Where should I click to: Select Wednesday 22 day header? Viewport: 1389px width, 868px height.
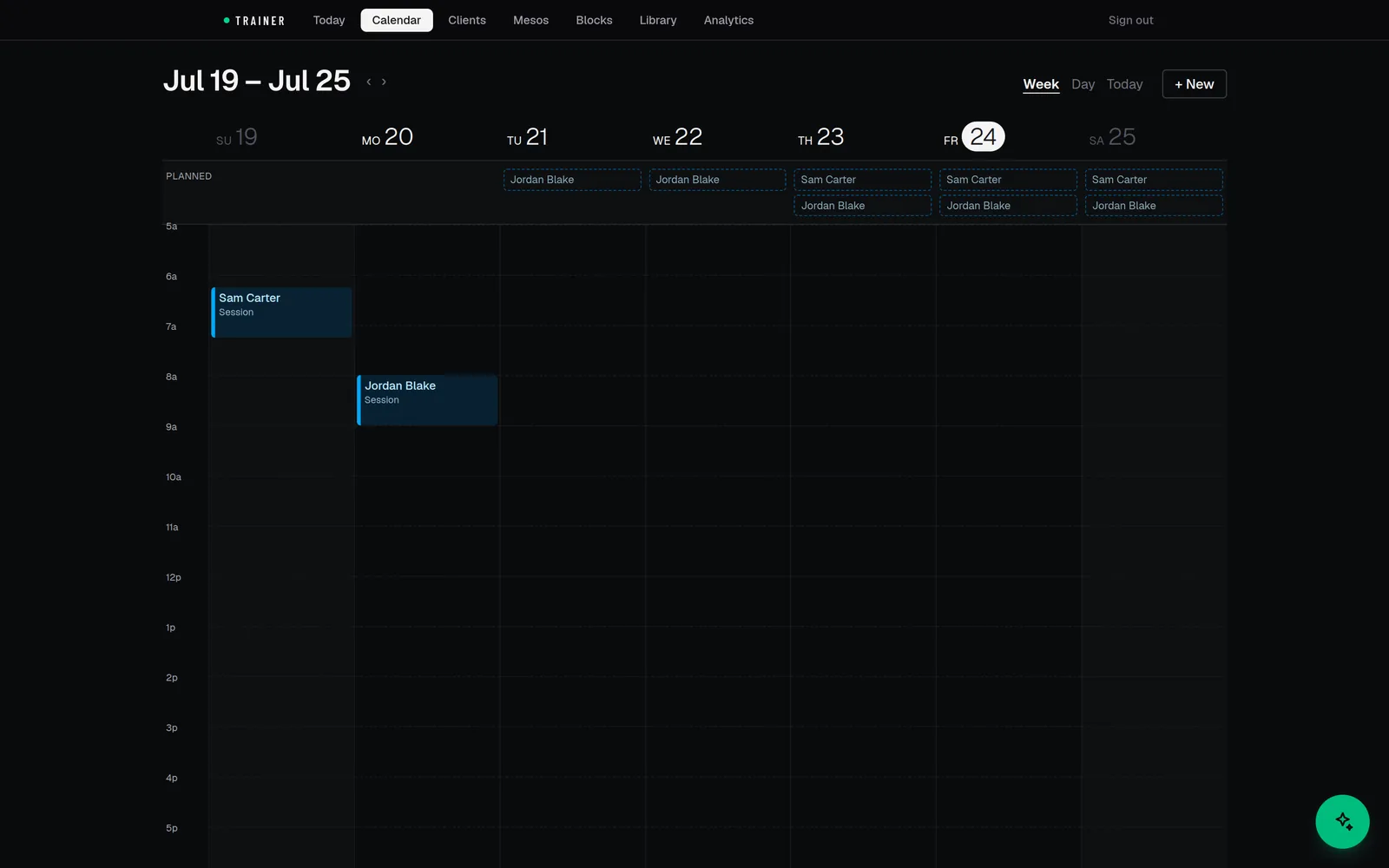click(677, 137)
